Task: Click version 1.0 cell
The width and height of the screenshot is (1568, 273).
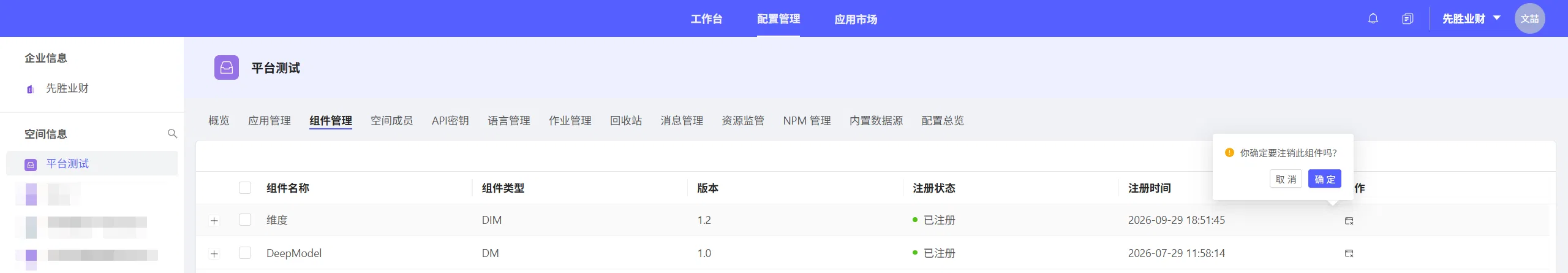Action: pyautogui.click(x=704, y=253)
